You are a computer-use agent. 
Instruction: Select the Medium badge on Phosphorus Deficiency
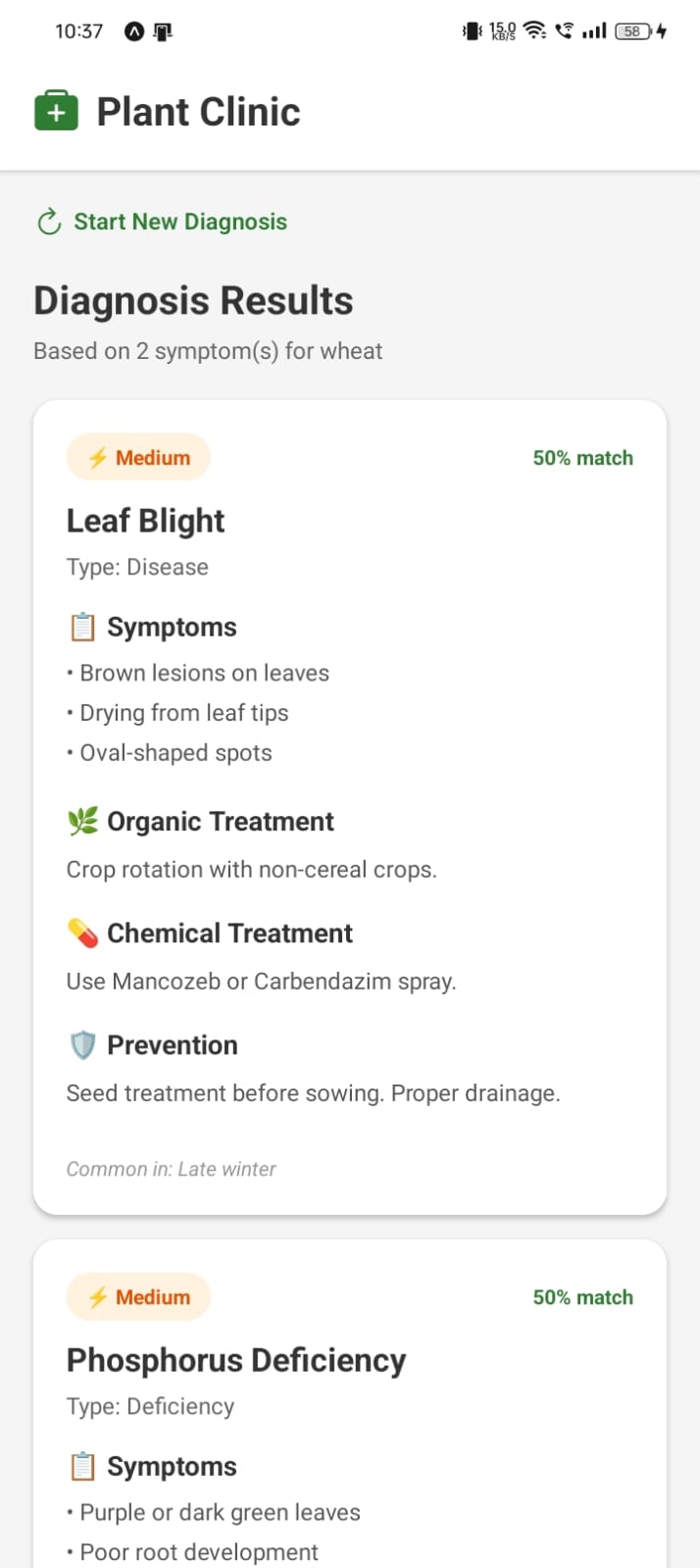pos(138,1295)
